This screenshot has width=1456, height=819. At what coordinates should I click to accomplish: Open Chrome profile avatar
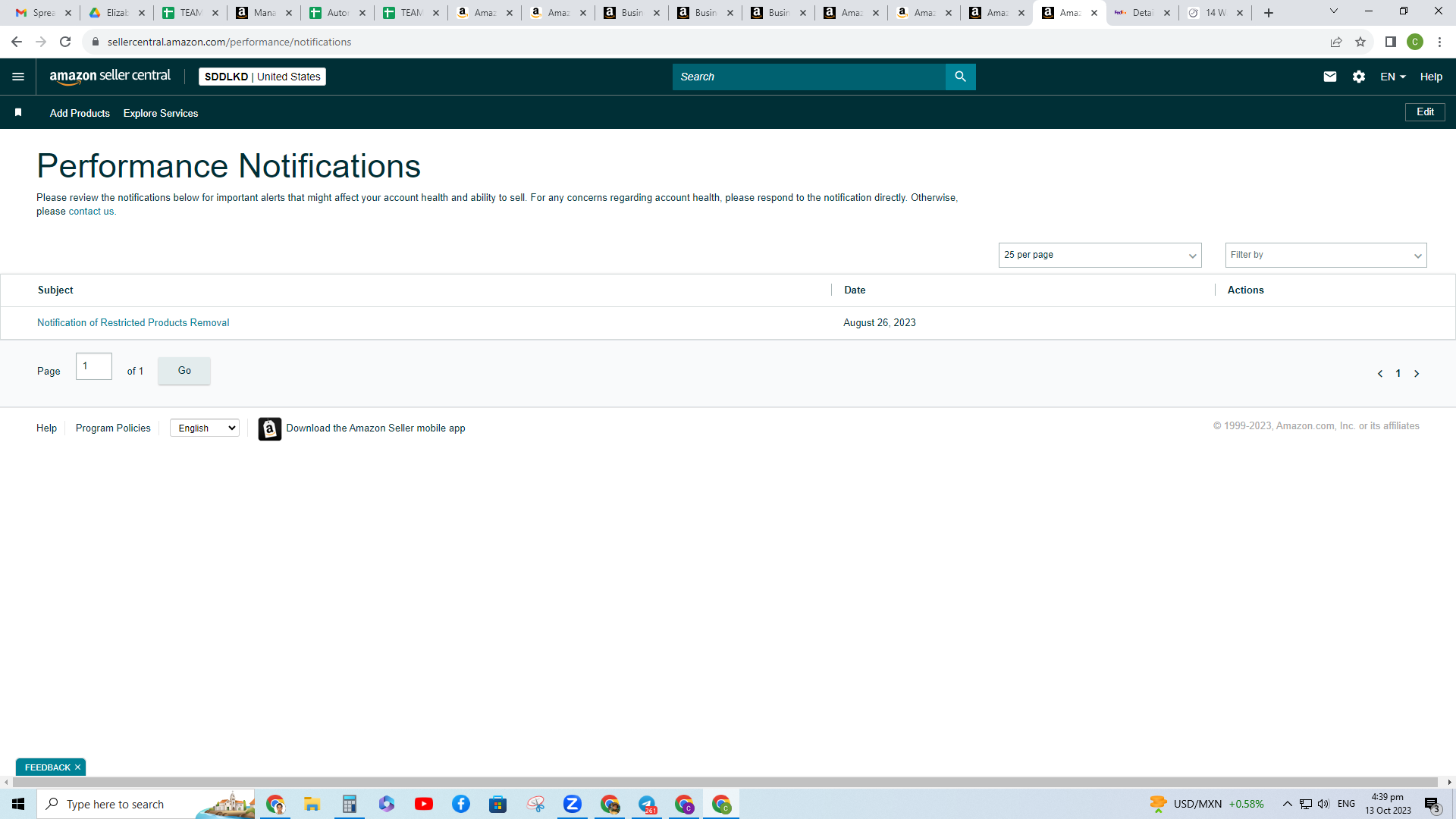tap(1414, 42)
